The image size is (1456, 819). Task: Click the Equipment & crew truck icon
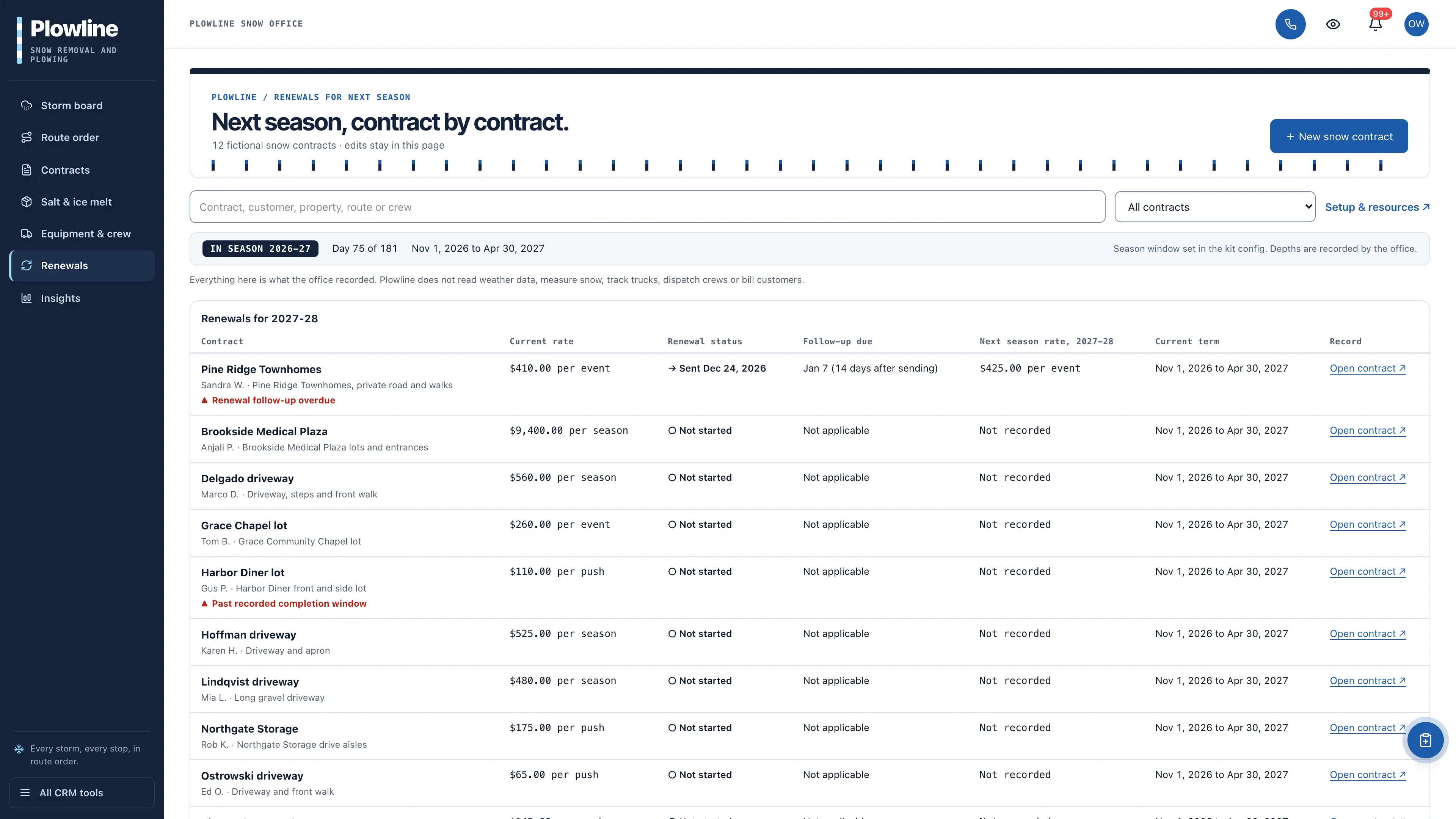tap(27, 234)
